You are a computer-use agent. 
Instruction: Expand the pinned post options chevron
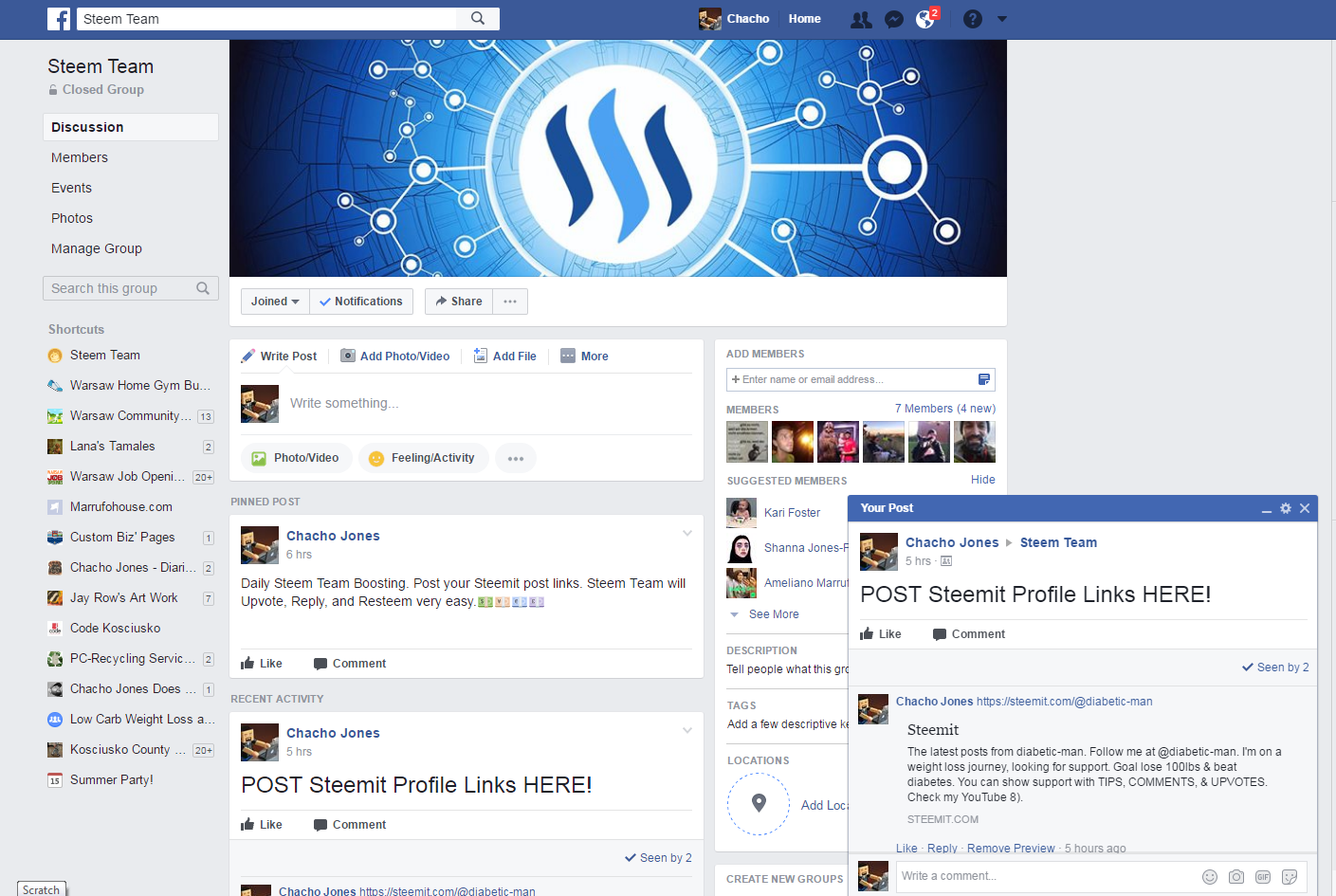tap(687, 533)
